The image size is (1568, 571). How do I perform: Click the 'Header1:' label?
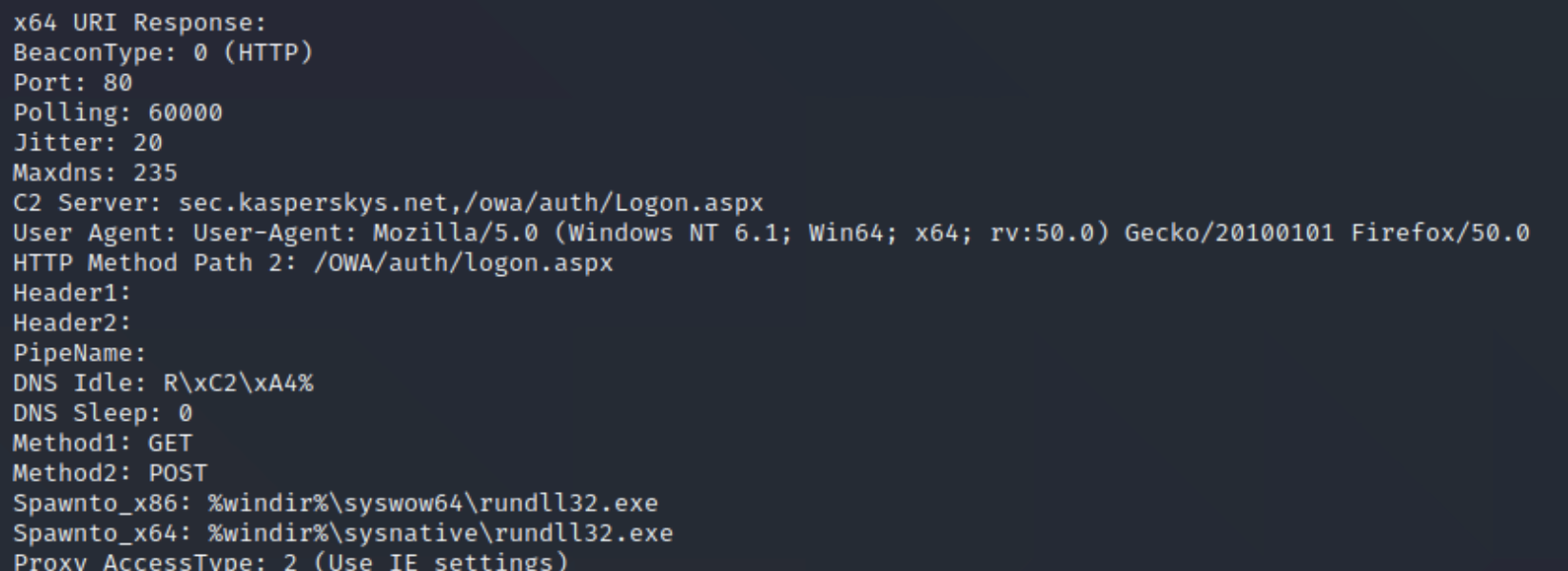click(x=71, y=293)
